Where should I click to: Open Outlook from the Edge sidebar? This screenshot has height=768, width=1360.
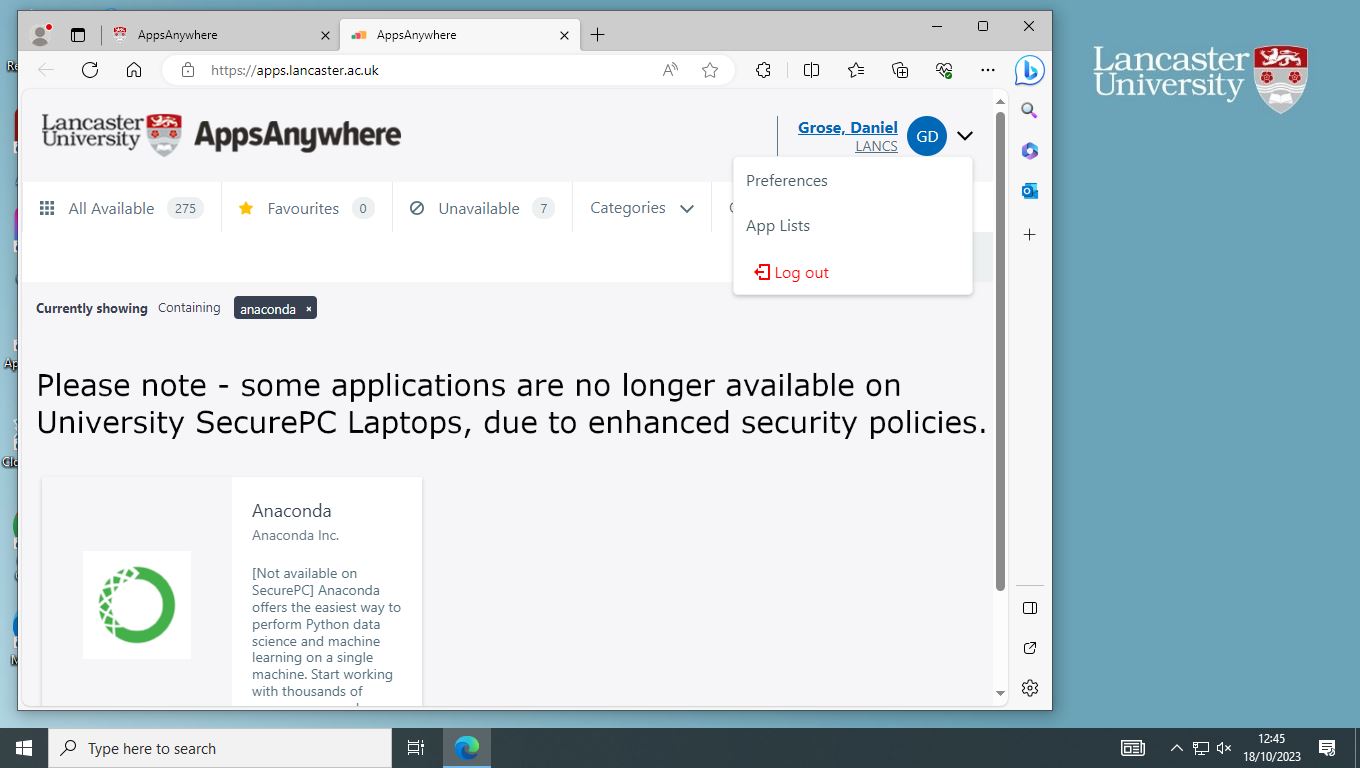tap(1029, 190)
